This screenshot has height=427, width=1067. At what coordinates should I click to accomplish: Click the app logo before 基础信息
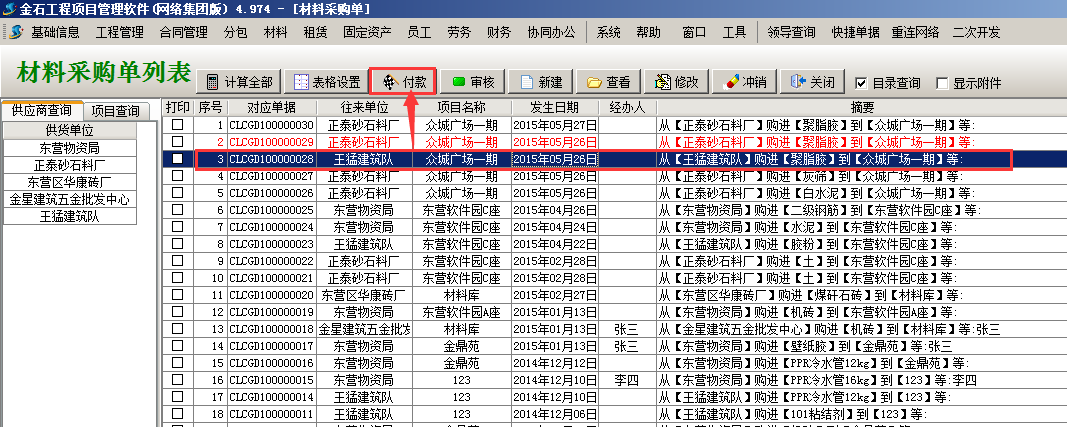point(16,32)
